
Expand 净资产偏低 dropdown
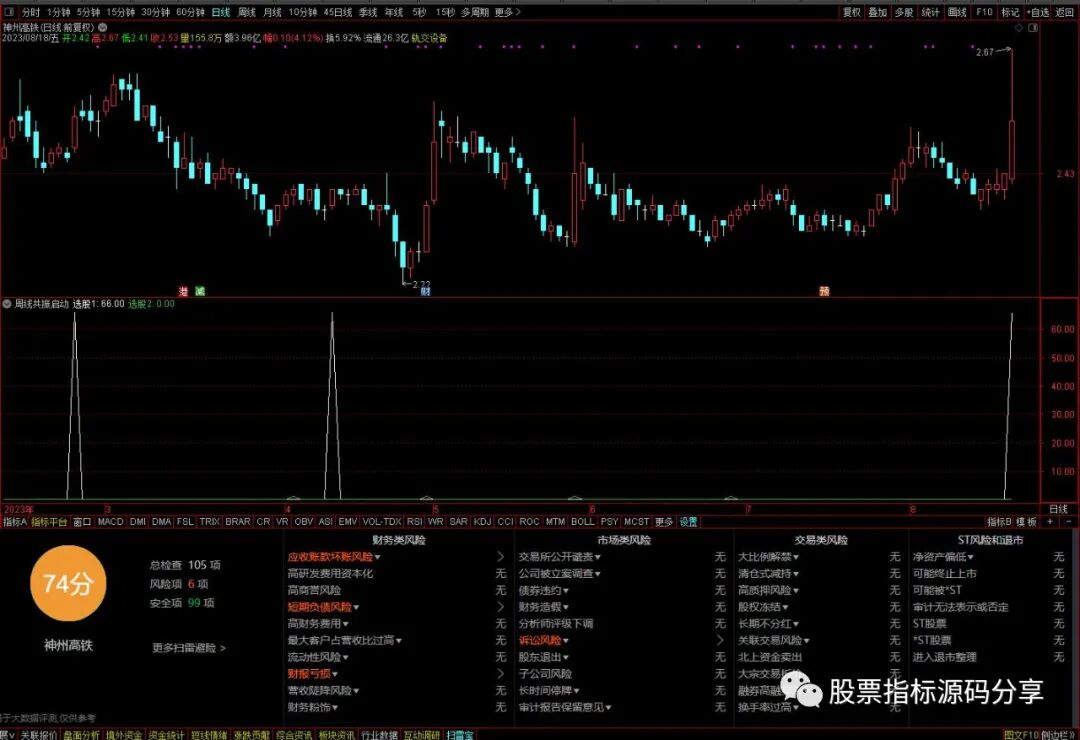point(970,557)
